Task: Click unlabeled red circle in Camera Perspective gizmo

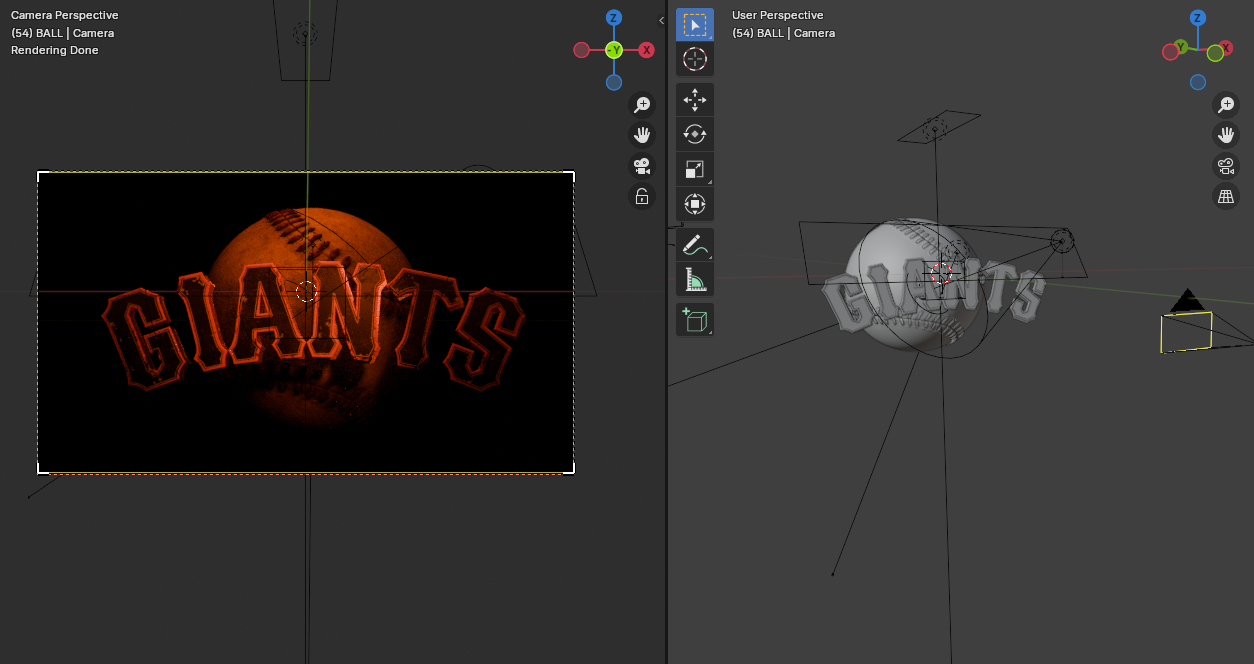Action: [581, 50]
